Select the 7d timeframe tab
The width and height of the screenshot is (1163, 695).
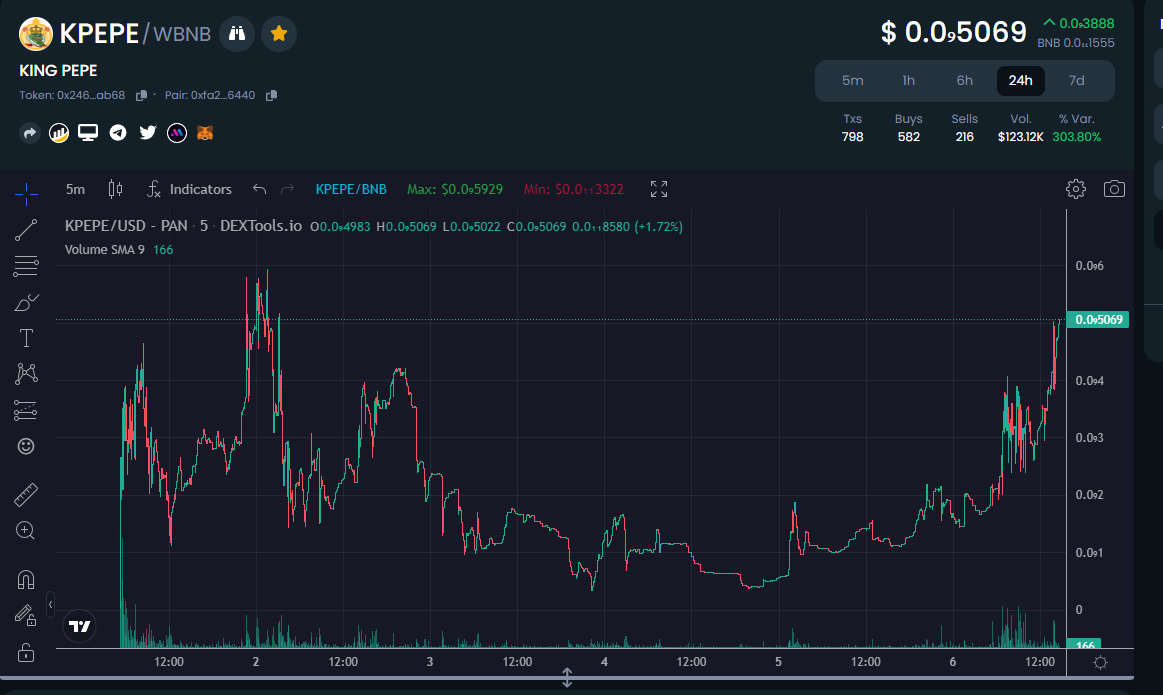(x=1076, y=80)
